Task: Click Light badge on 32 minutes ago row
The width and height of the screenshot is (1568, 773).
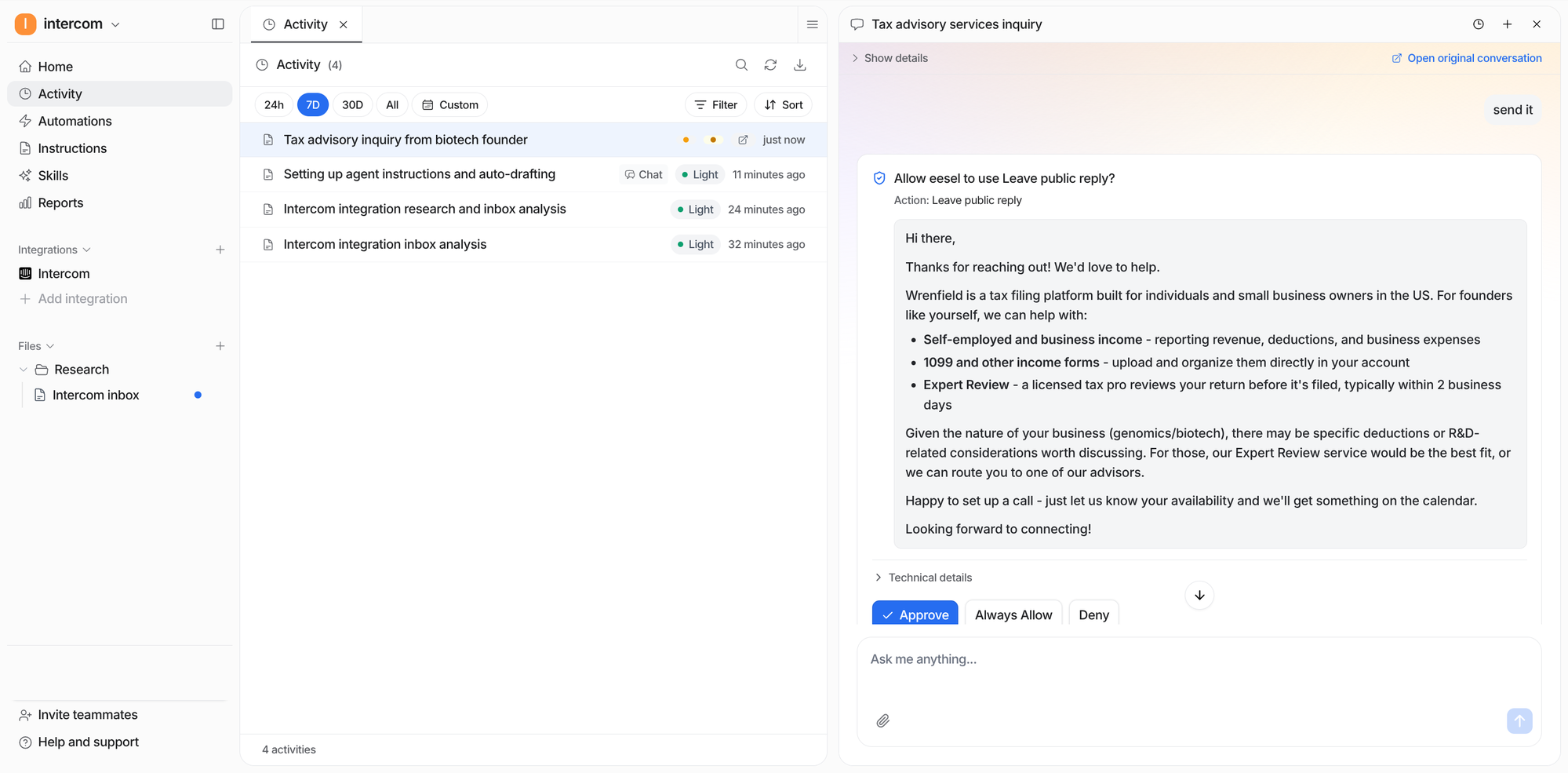Action: click(x=696, y=244)
